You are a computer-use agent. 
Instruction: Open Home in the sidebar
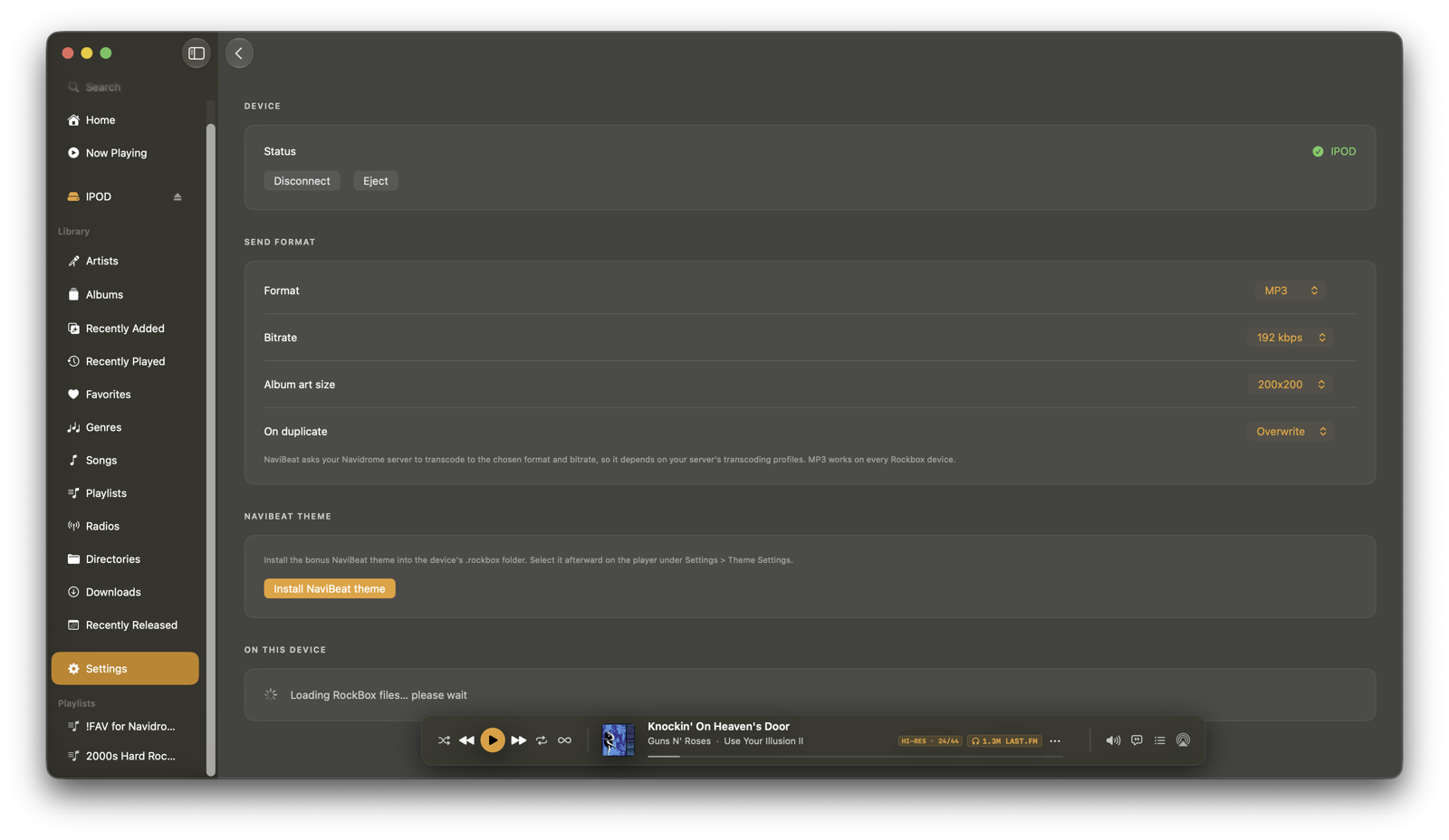pos(125,120)
